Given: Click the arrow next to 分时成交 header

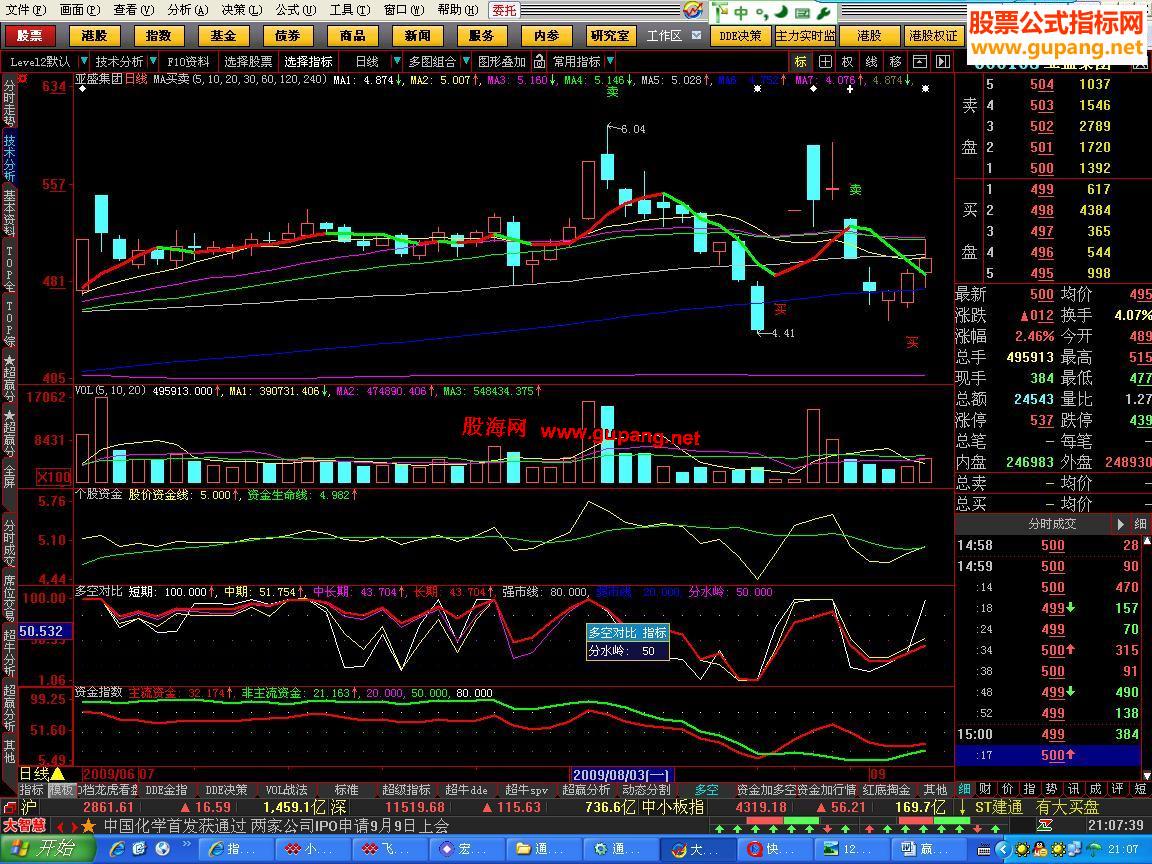Looking at the screenshot, I should pyautogui.click(x=1120, y=524).
